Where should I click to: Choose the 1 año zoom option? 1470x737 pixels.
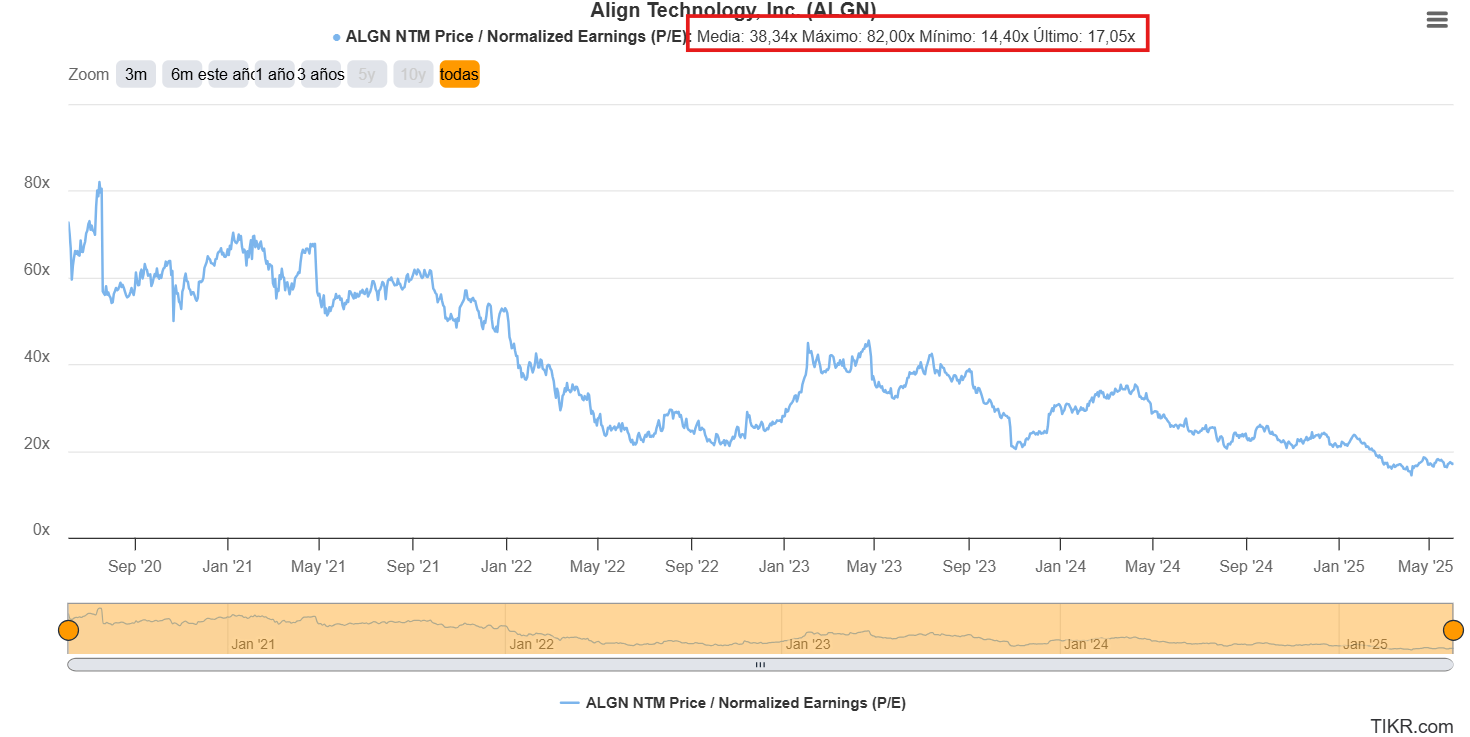[x=274, y=74]
